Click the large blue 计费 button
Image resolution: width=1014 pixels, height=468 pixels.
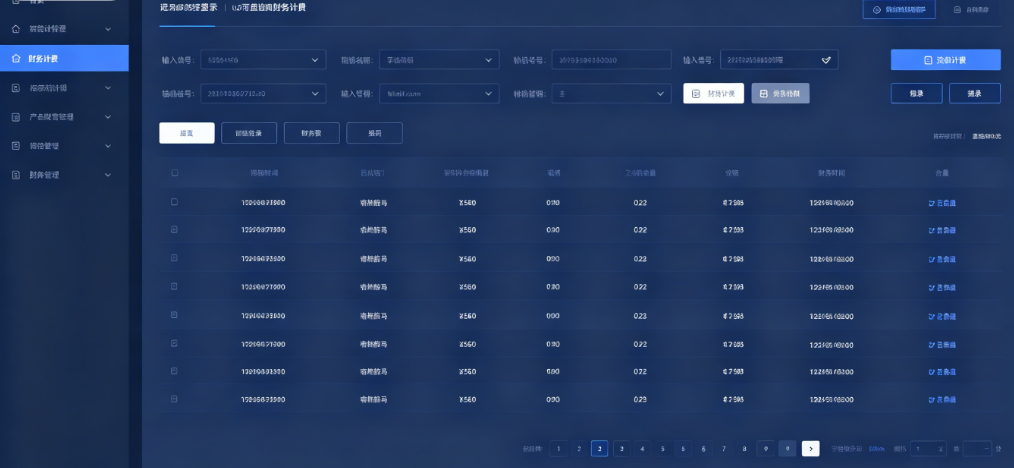(945, 60)
